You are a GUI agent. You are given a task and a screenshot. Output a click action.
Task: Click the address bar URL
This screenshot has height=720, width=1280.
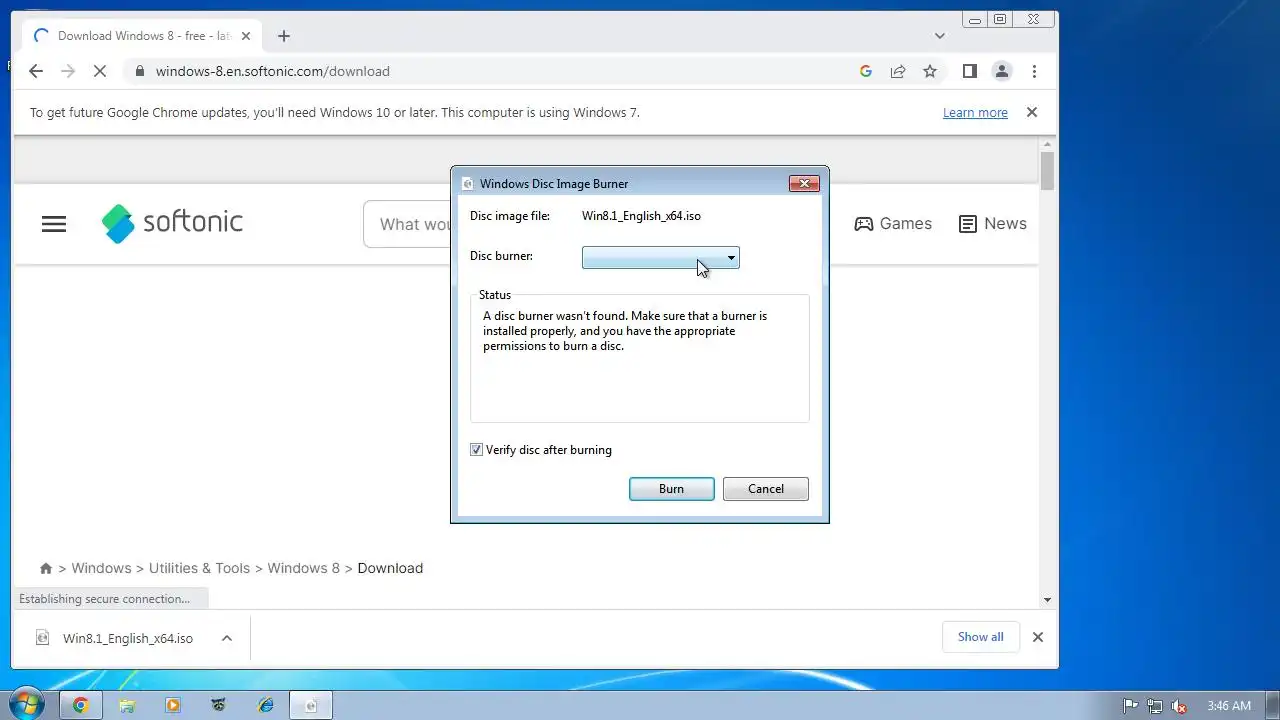pyautogui.click(x=272, y=71)
